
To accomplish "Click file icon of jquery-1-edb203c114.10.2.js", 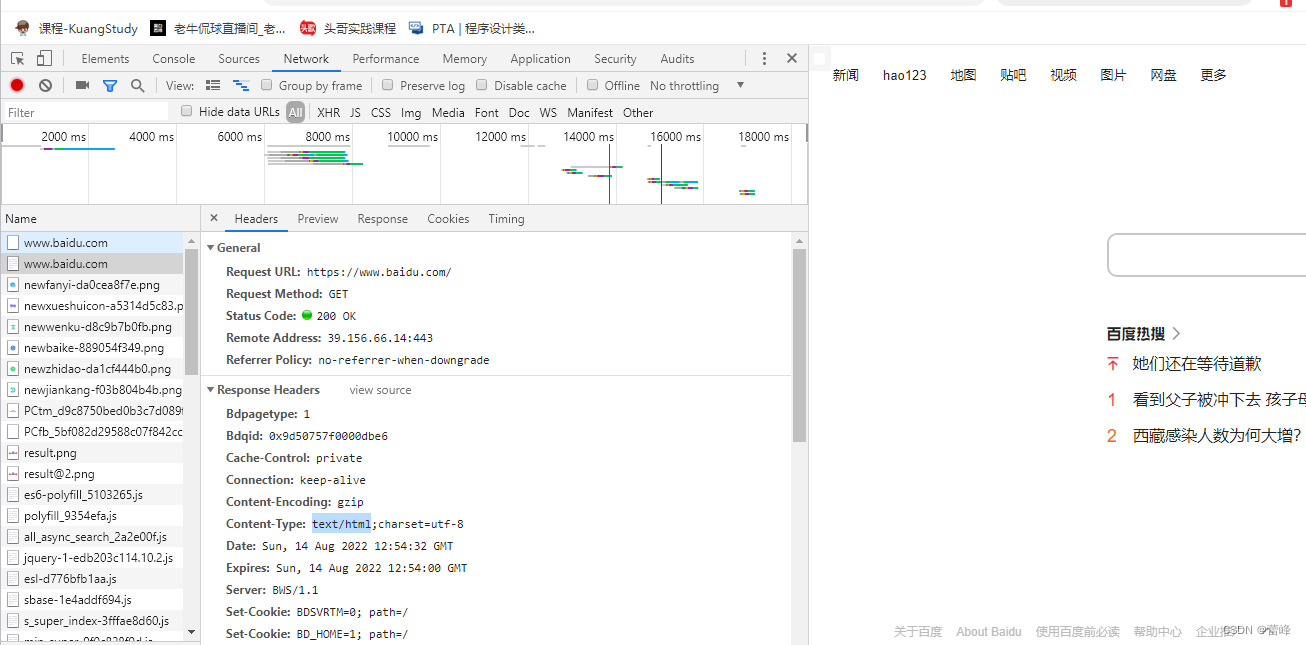I will 13,558.
